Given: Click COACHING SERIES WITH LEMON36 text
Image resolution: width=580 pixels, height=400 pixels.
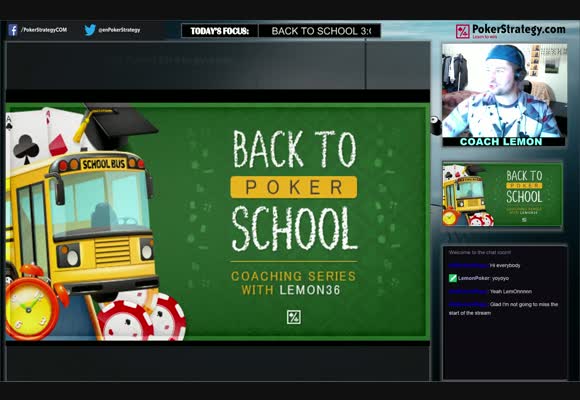Looking at the screenshot, I should pos(294,283).
